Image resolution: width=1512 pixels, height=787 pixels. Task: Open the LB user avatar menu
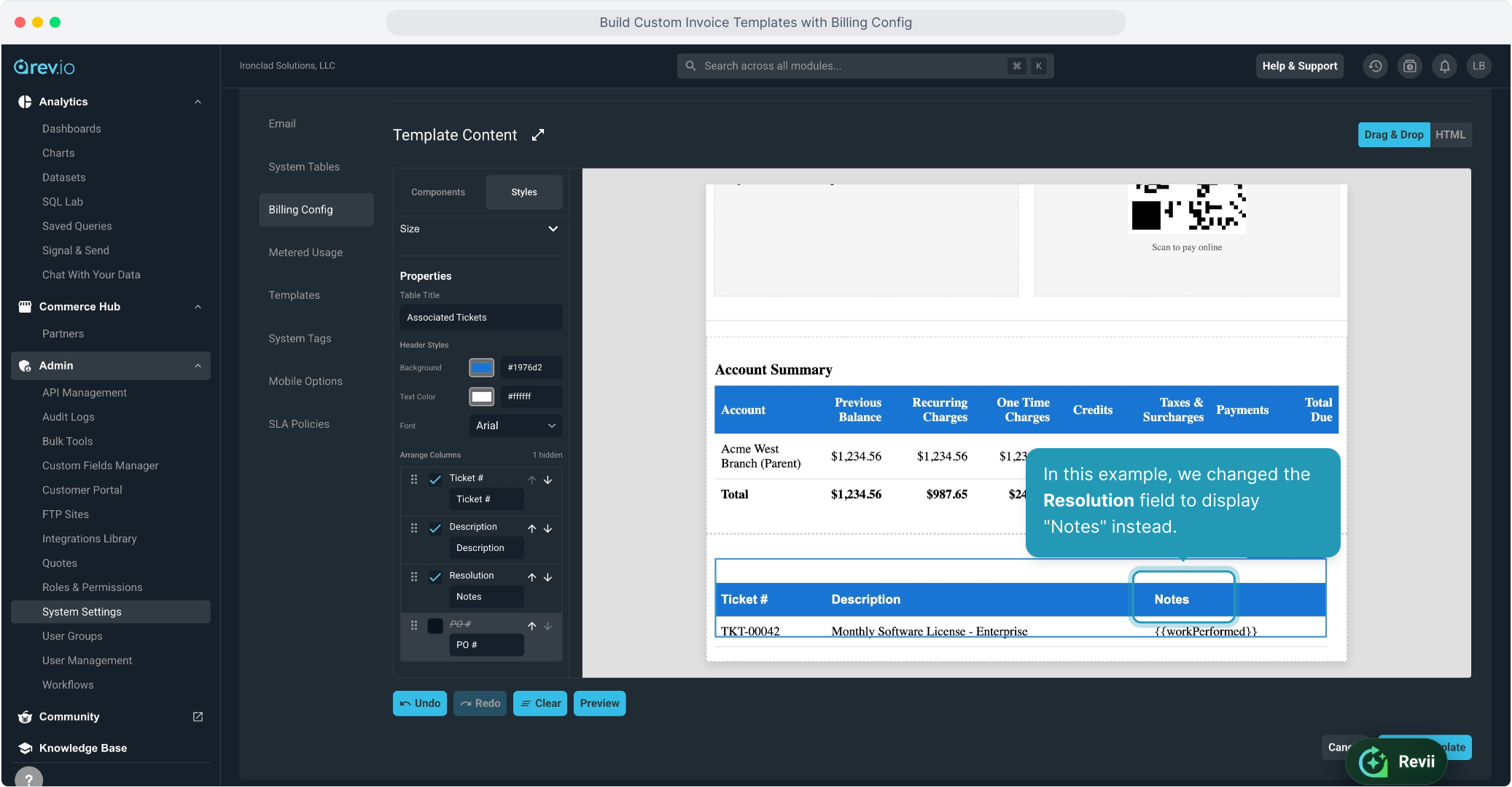[x=1478, y=66]
